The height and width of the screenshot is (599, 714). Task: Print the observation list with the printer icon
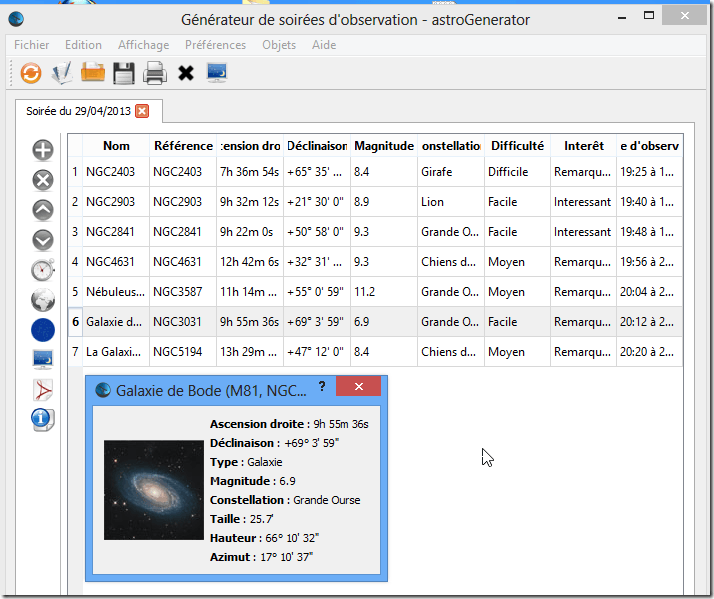154,72
